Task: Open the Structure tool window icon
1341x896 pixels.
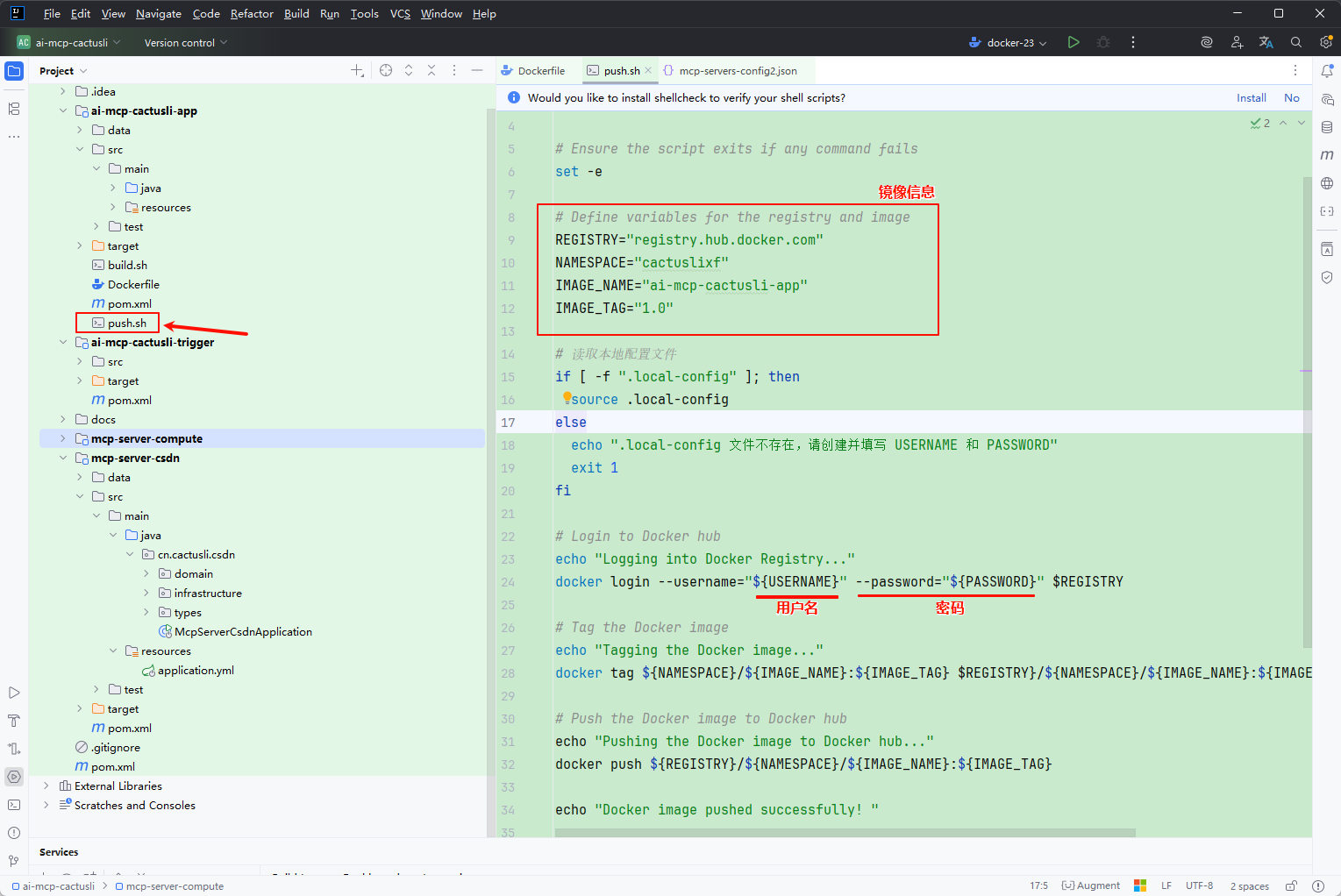Action: [x=14, y=109]
